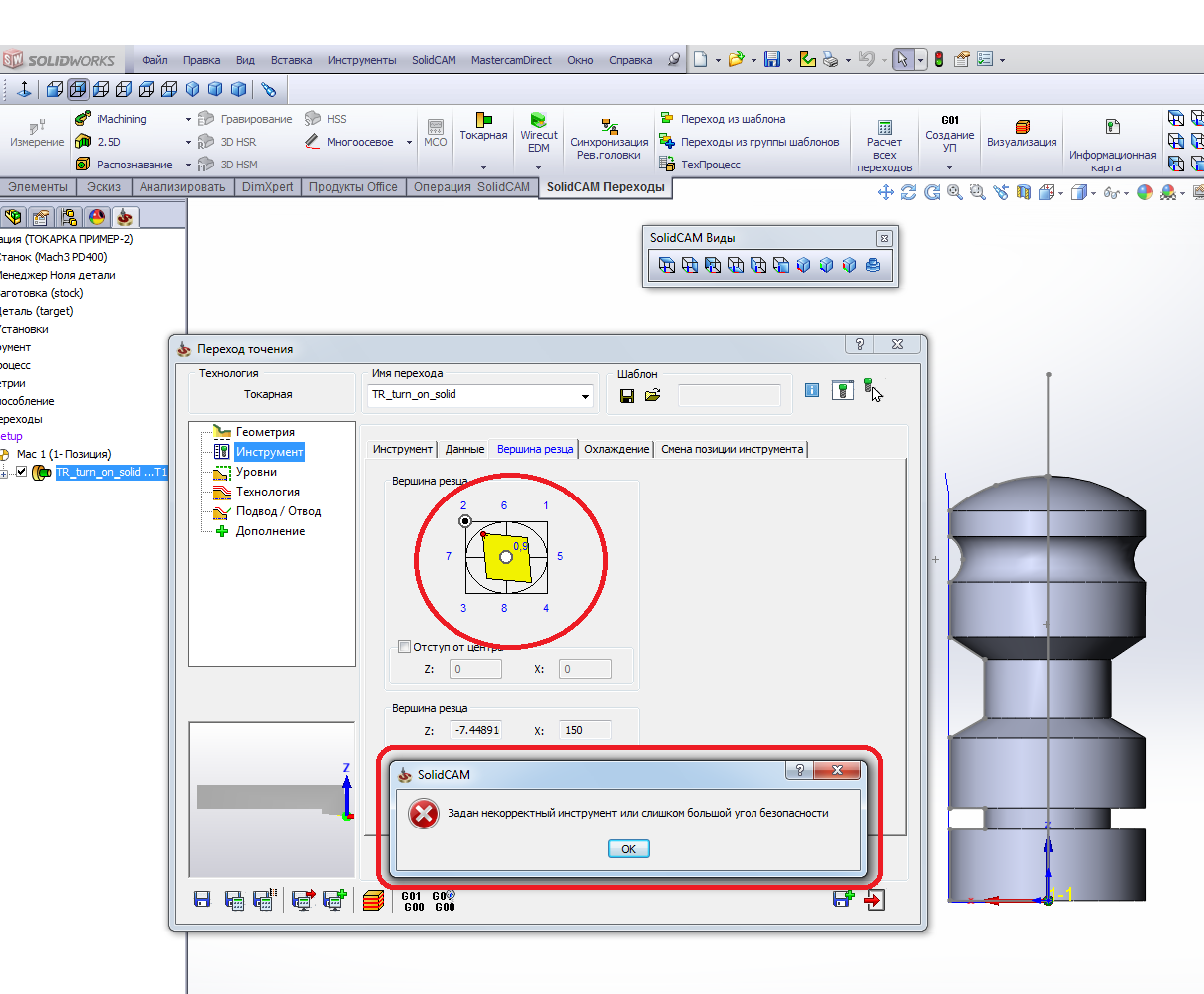Switch to the Данные tab
Screen dimensions: 1204x994
[464, 449]
